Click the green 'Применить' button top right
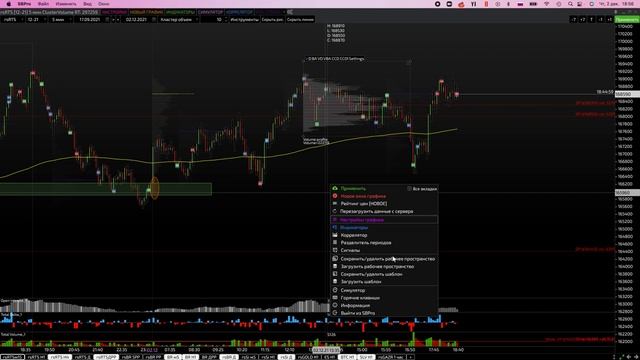Screen dimensions: 640x360 coord(627,20)
